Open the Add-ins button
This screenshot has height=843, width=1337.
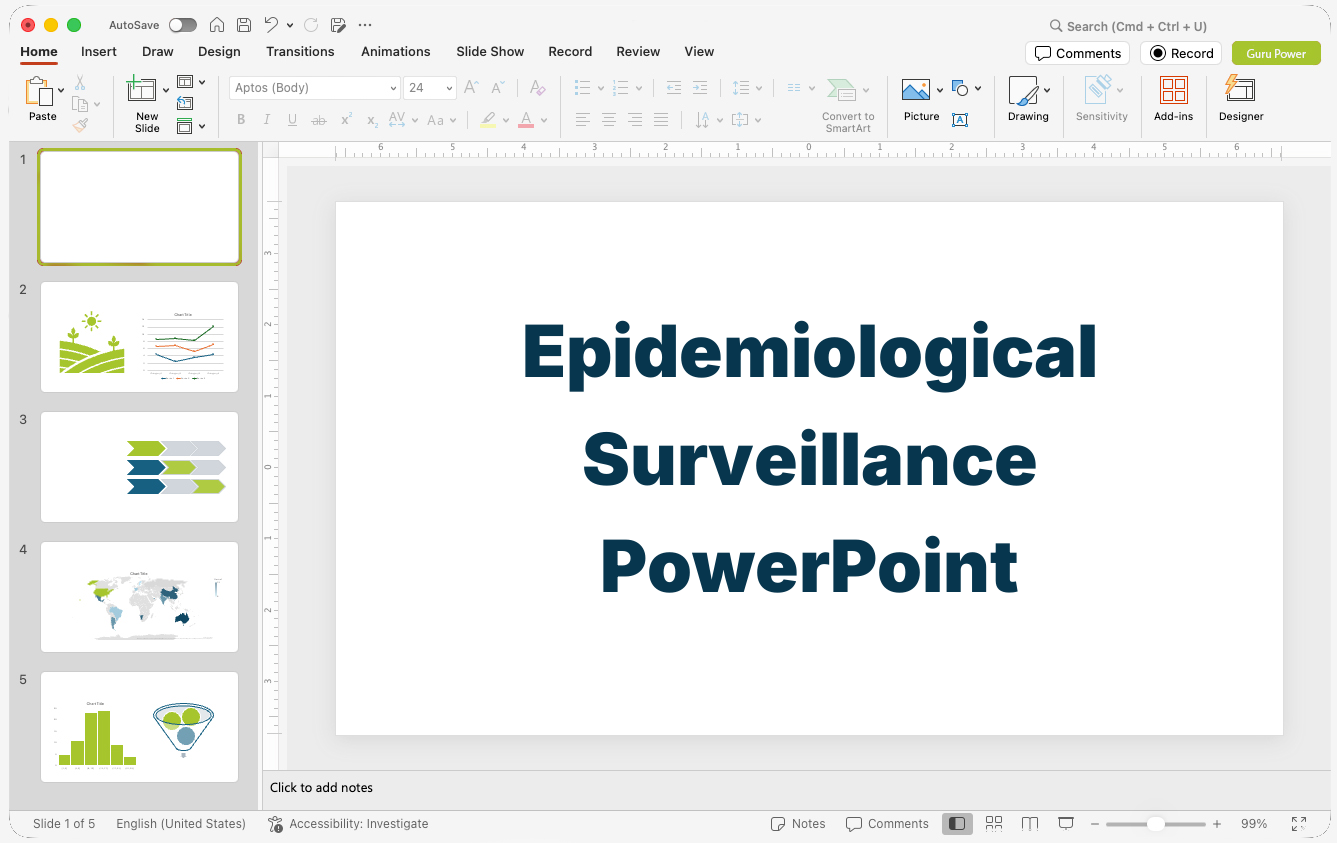tap(1173, 100)
